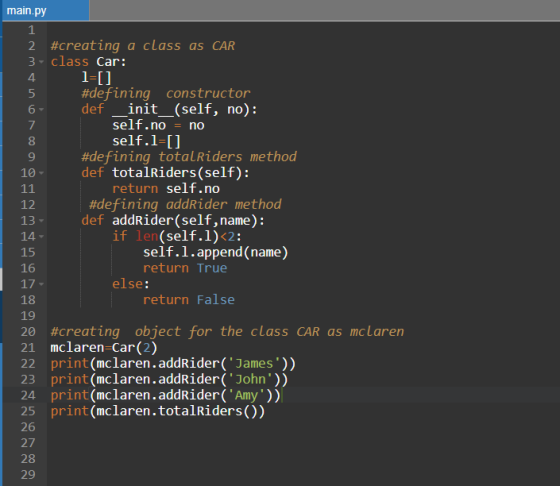This screenshot has height=486, width=560.
Task: Select line number 19 in the gutter
Action: point(28,316)
